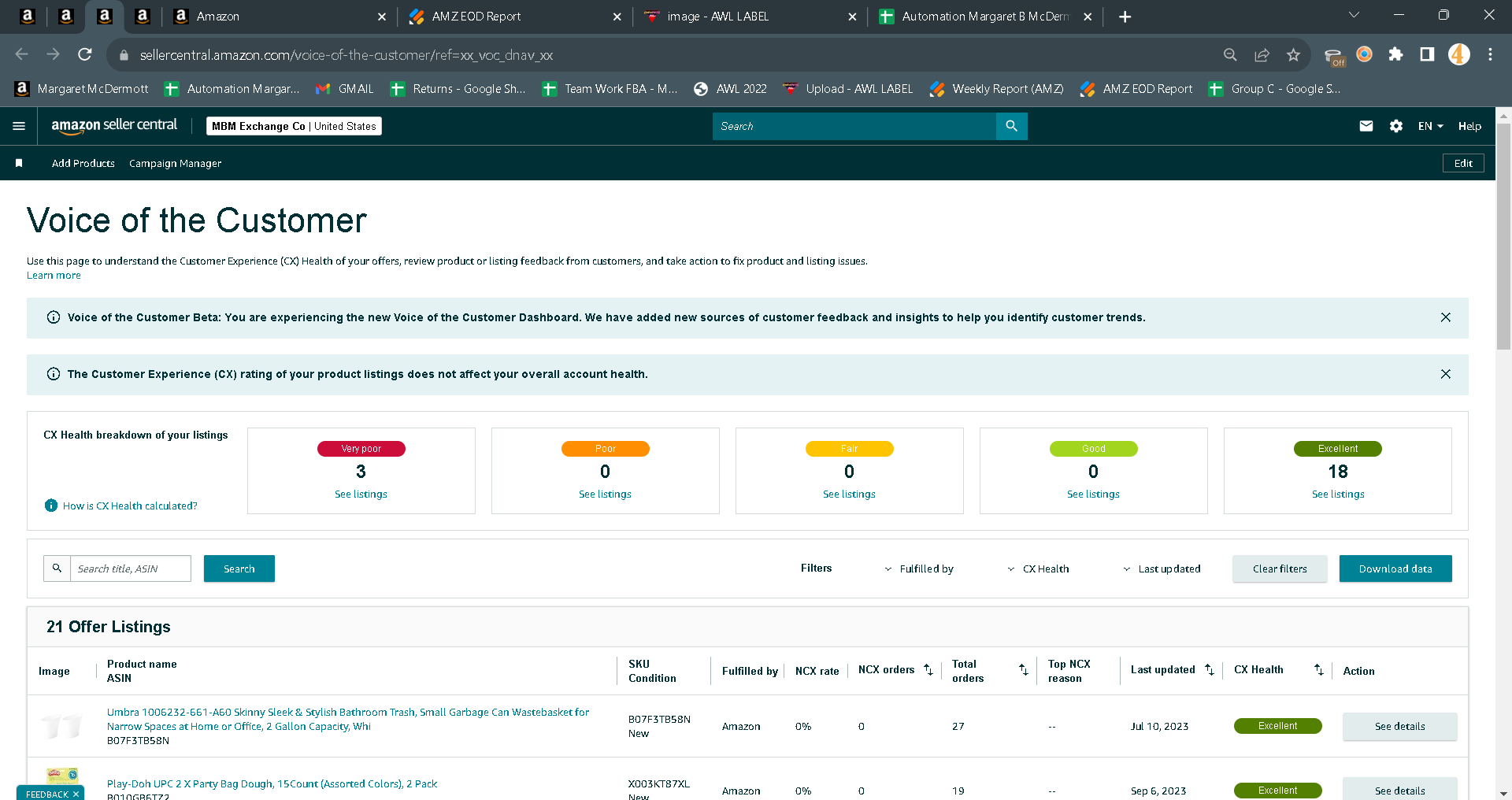This screenshot has width=1512, height=800.
Task: Close the AMZ EOD Report tab
Action: point(617,17)
